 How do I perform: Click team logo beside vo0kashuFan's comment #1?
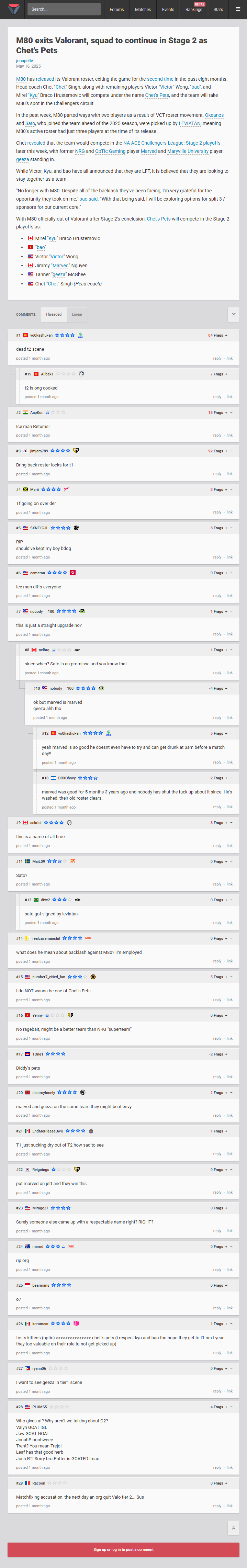(x=80, y=335)
